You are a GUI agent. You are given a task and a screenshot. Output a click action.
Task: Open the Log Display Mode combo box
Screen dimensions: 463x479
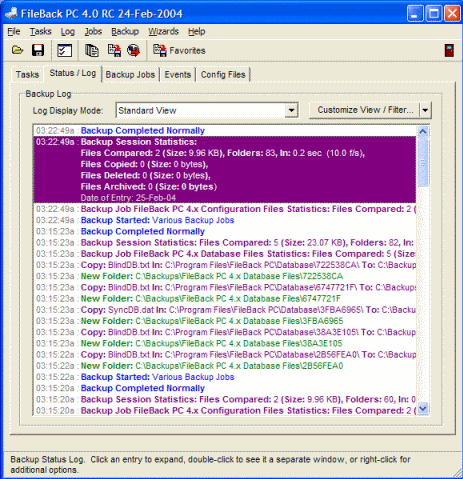[x=207, y=110]
